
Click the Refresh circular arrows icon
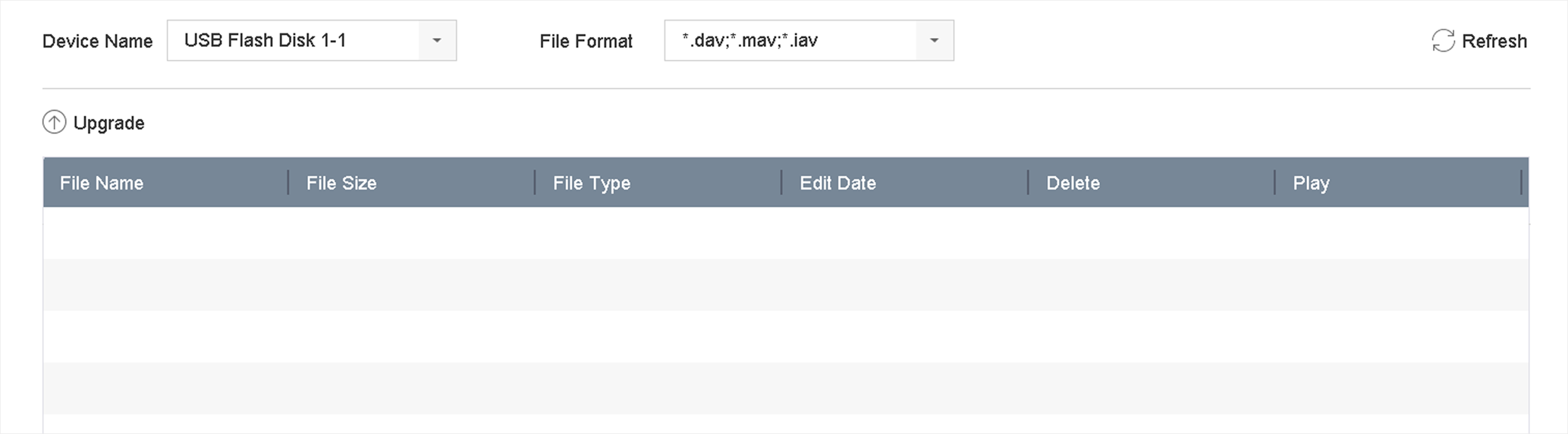1442,41
